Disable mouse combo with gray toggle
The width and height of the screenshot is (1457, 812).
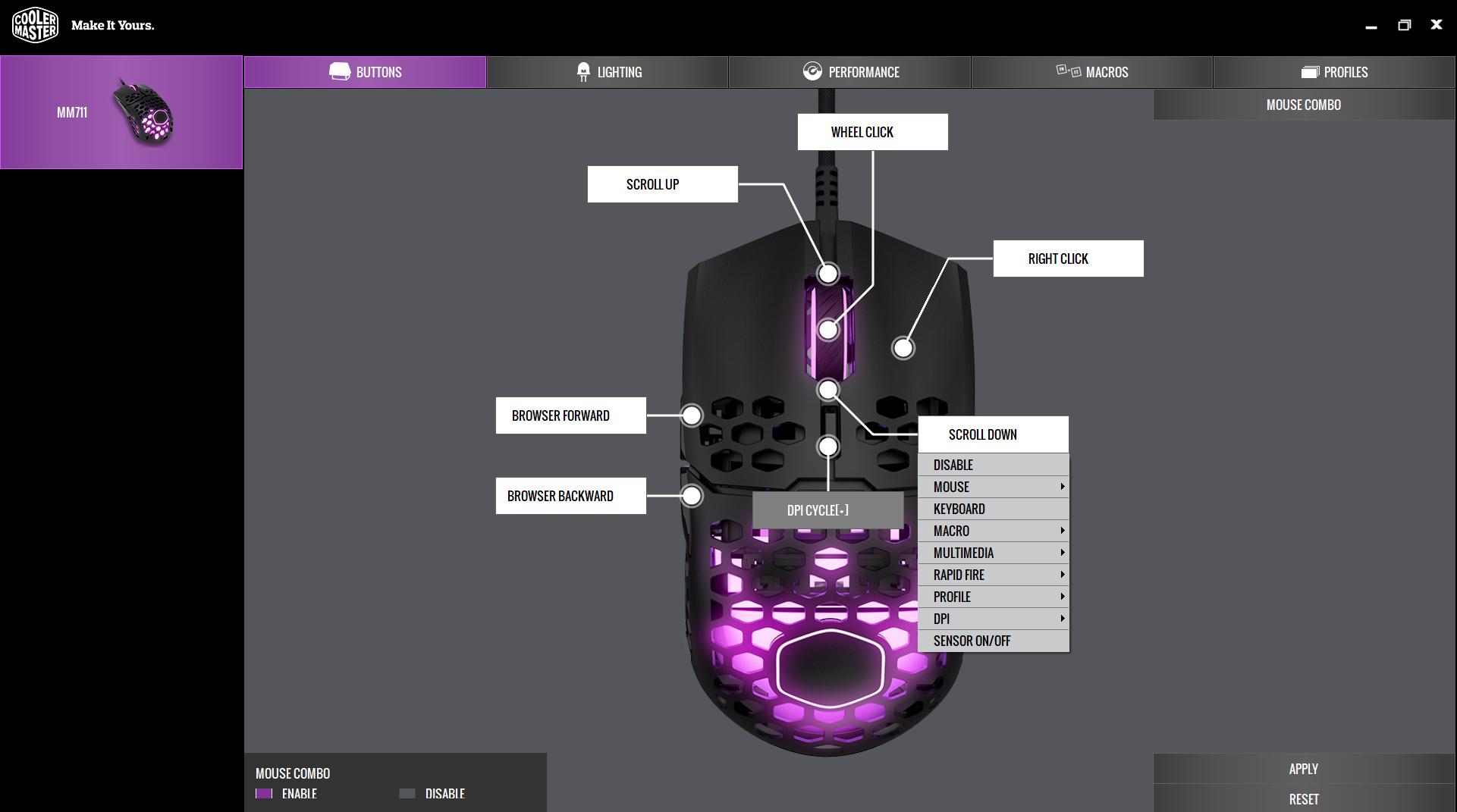(407, 794)
